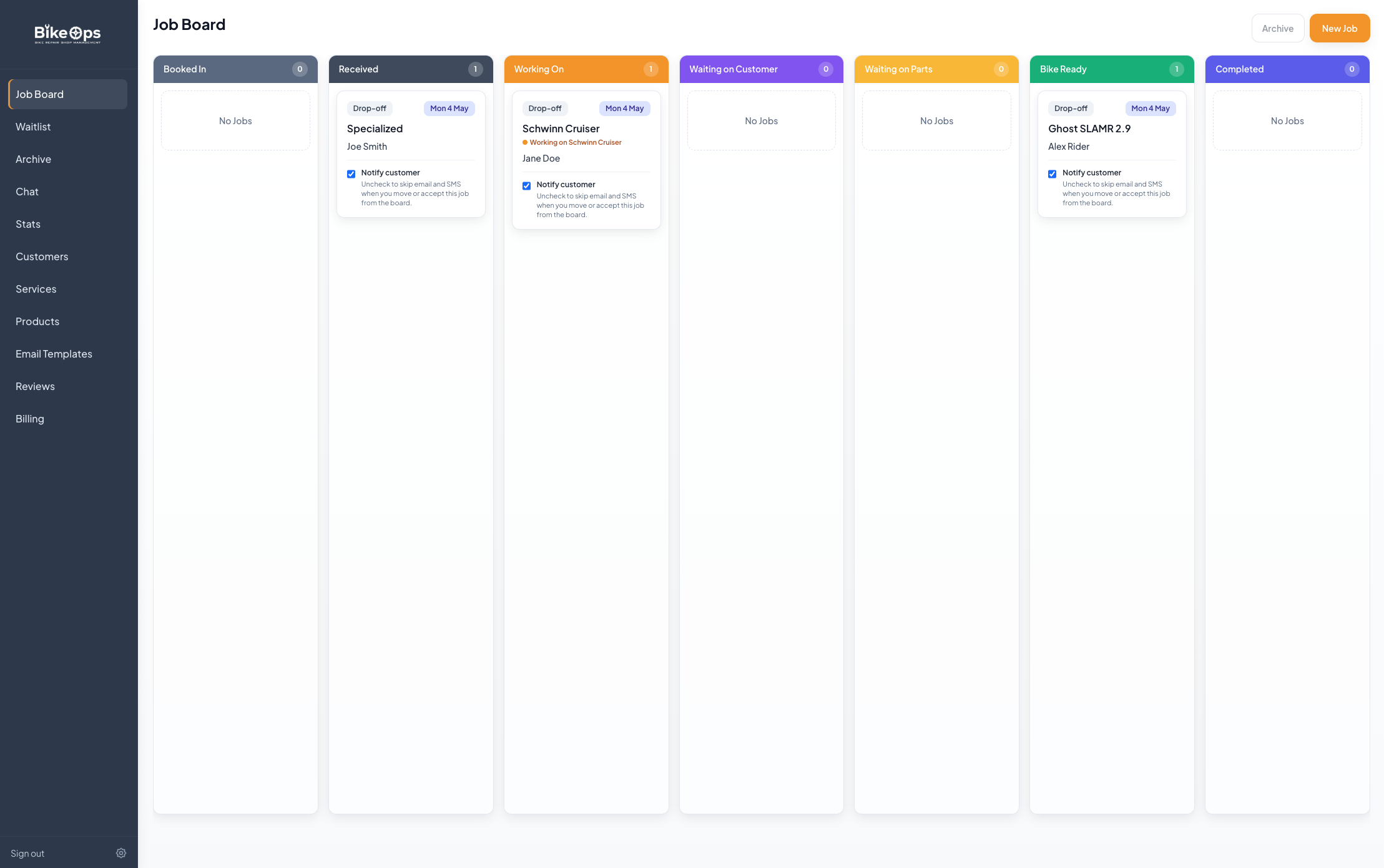Viewport: 1384px width, 868px height.
Task: Open Job Board in the sidebar
Action: (67, 94)
